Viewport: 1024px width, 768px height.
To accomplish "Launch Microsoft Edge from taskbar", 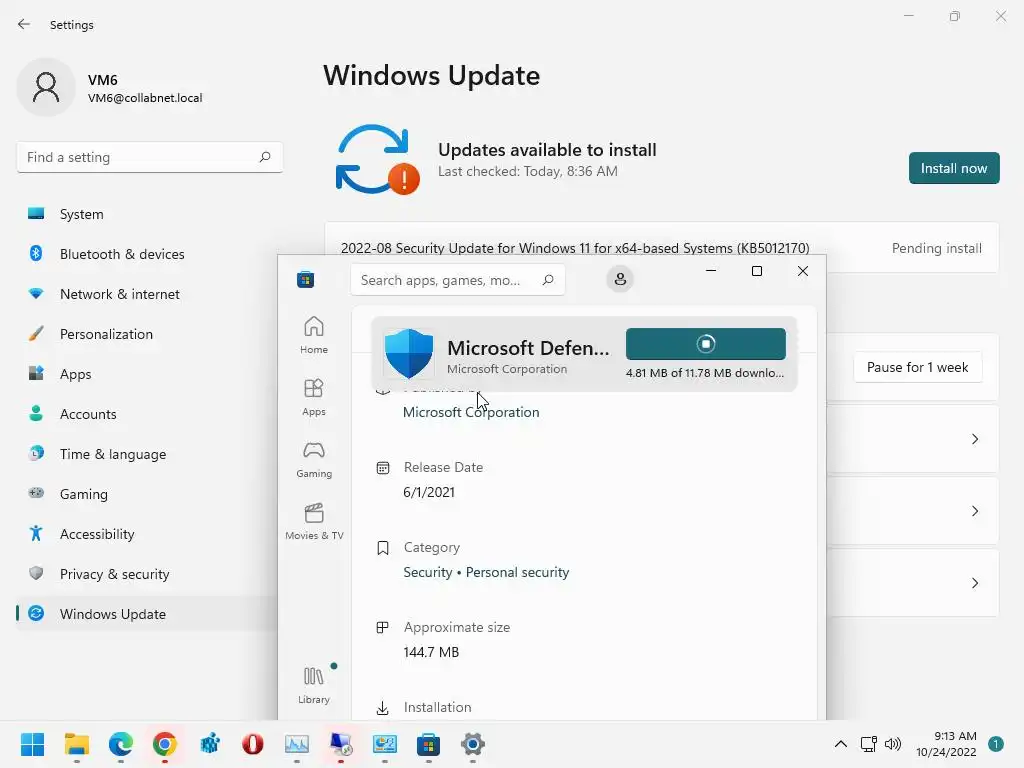I will tap(121, 744).
